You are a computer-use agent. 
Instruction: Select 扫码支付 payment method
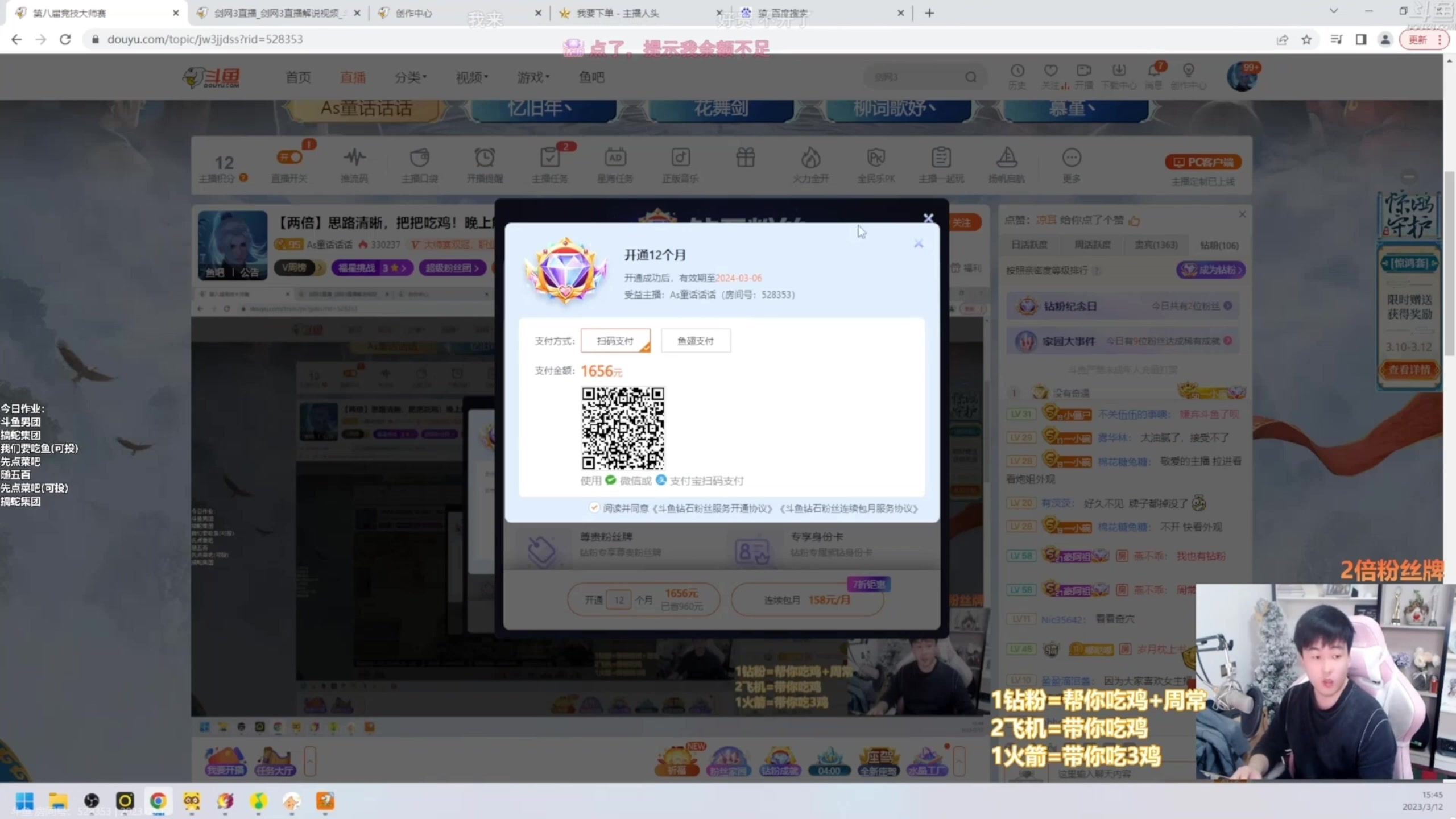(x=615, y=340)
